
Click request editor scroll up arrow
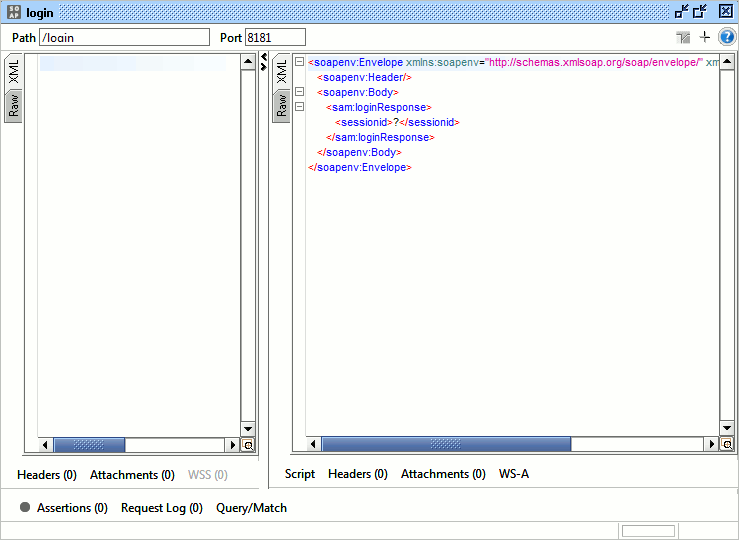point(248,62)
